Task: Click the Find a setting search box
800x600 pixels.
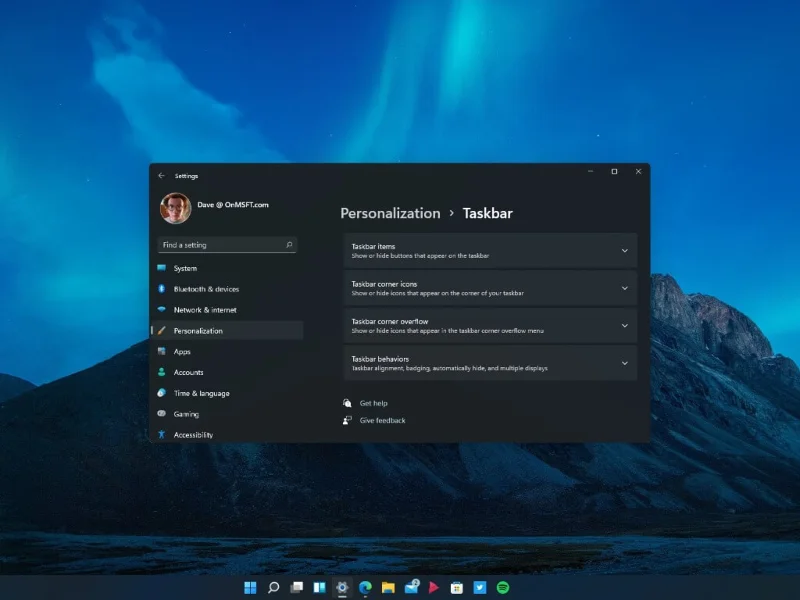Action: point(226,244)
